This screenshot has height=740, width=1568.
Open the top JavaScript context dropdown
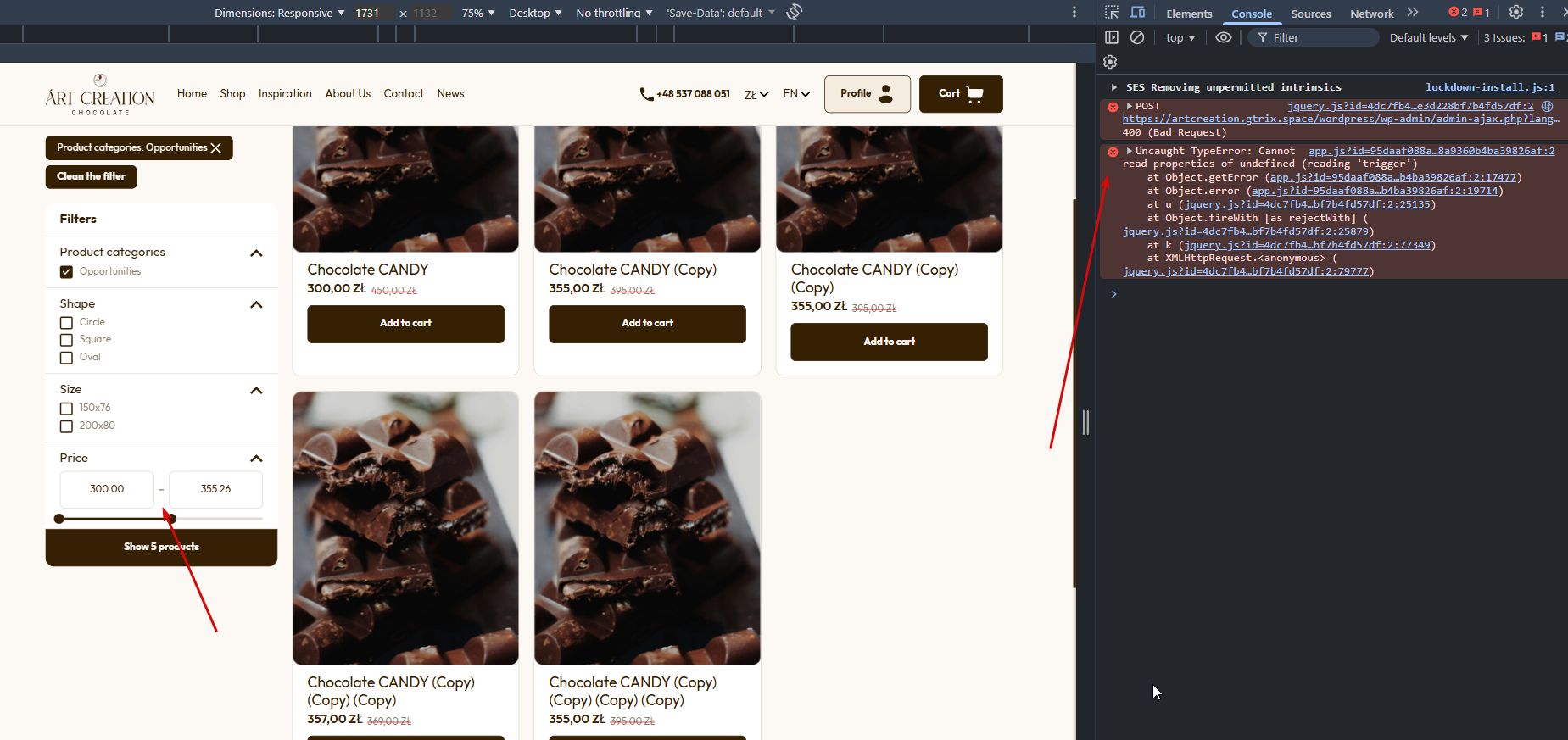tap(1180, 37)
